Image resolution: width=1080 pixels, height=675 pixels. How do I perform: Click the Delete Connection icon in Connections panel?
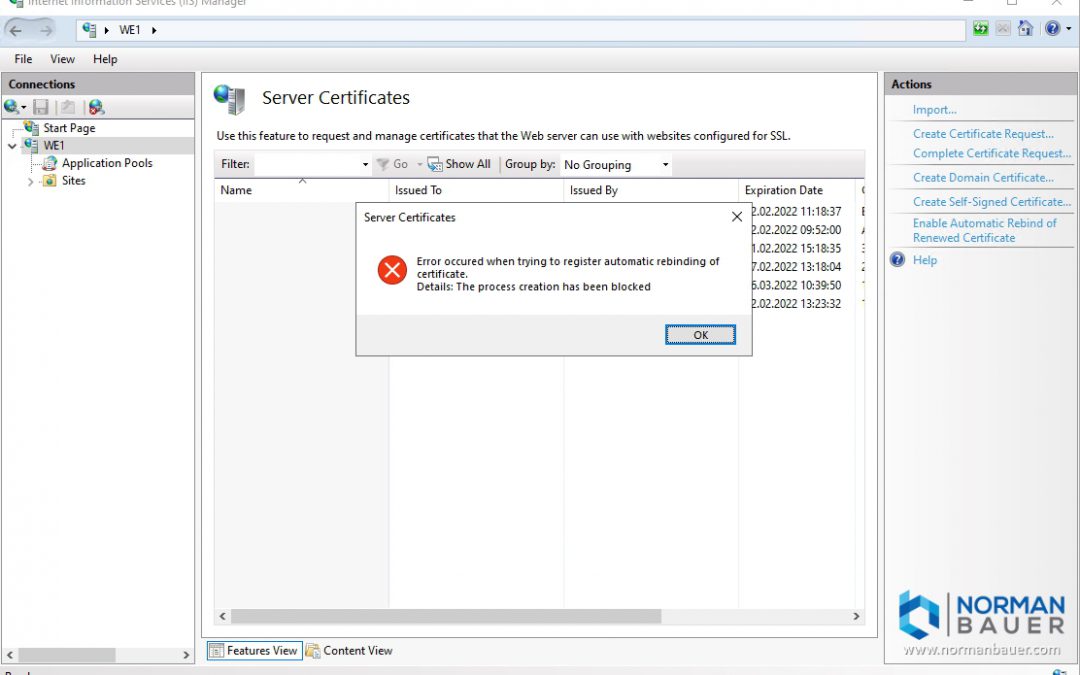click(x=95, y=106)
